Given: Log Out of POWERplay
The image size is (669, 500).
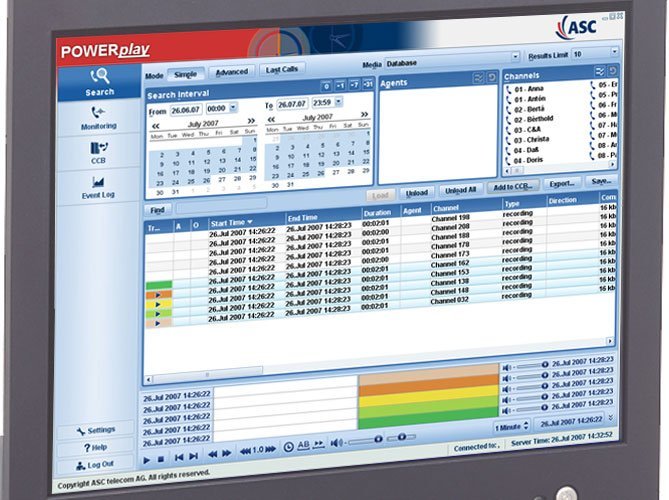Looking at the screenshot, I should click(x=95, y=465).
